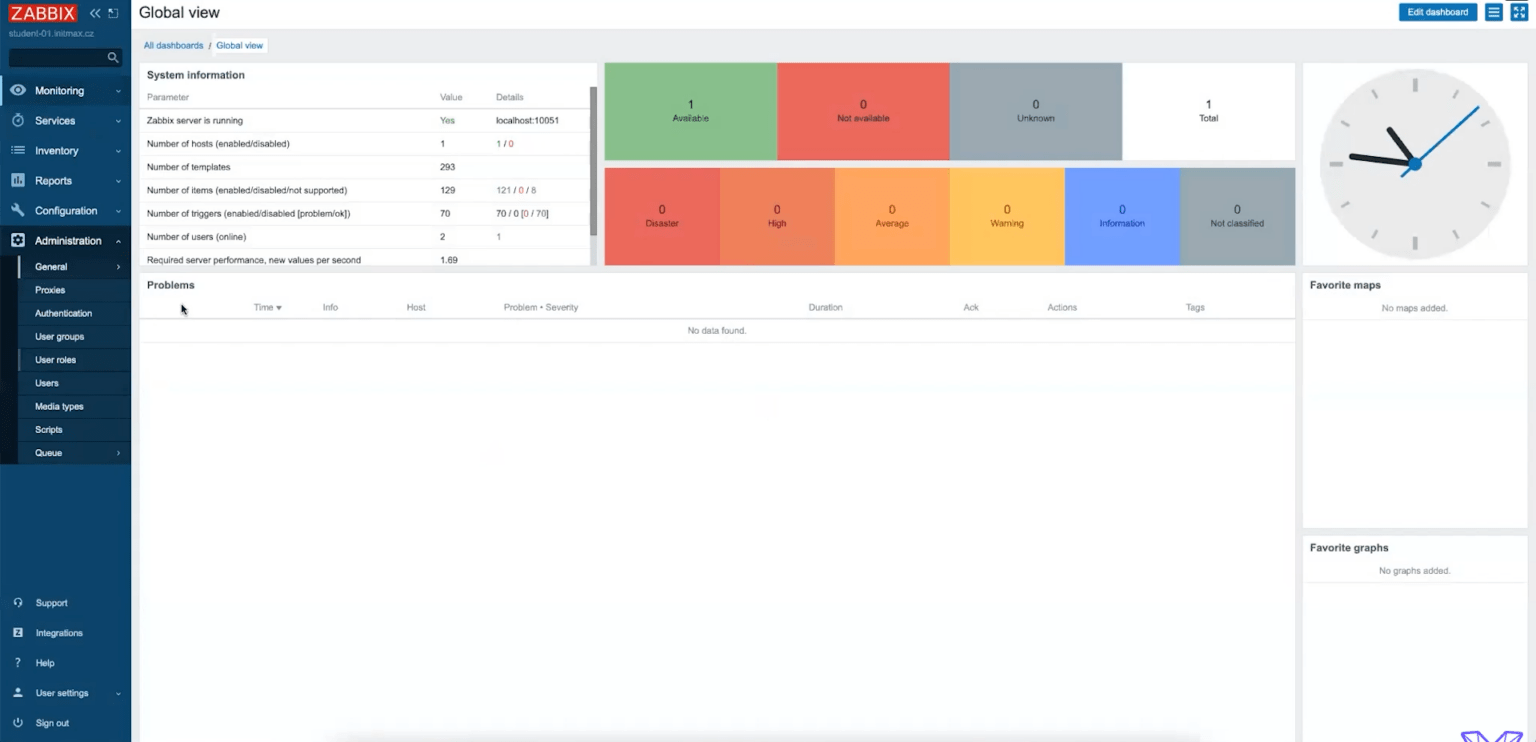Screen dimensions: 1536x742
Task: Open the All dashboards breadcrumb link
Action: pos(173,45)
